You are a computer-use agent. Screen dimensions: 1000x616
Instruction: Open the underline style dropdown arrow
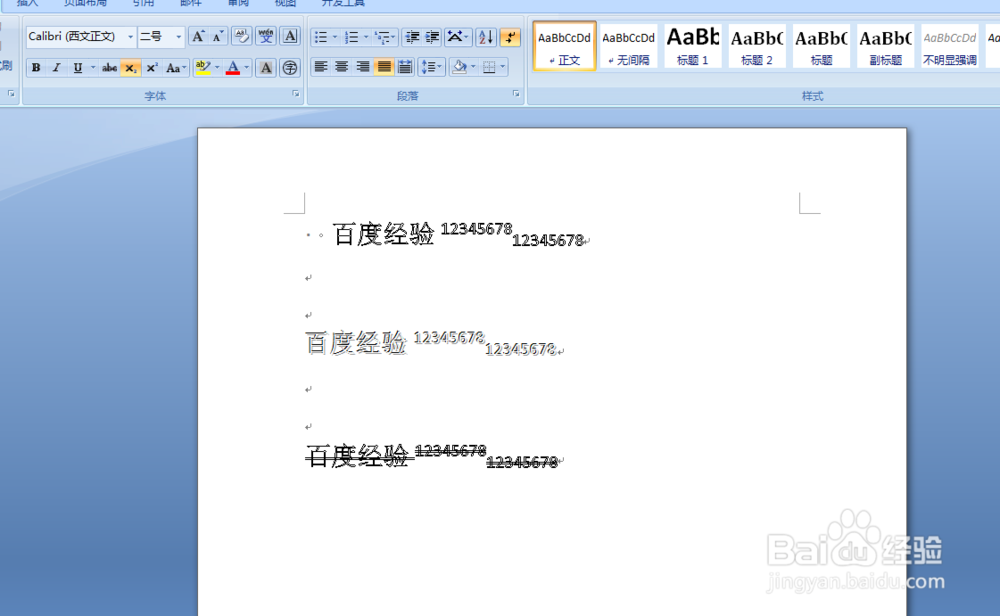coord(93,68)
